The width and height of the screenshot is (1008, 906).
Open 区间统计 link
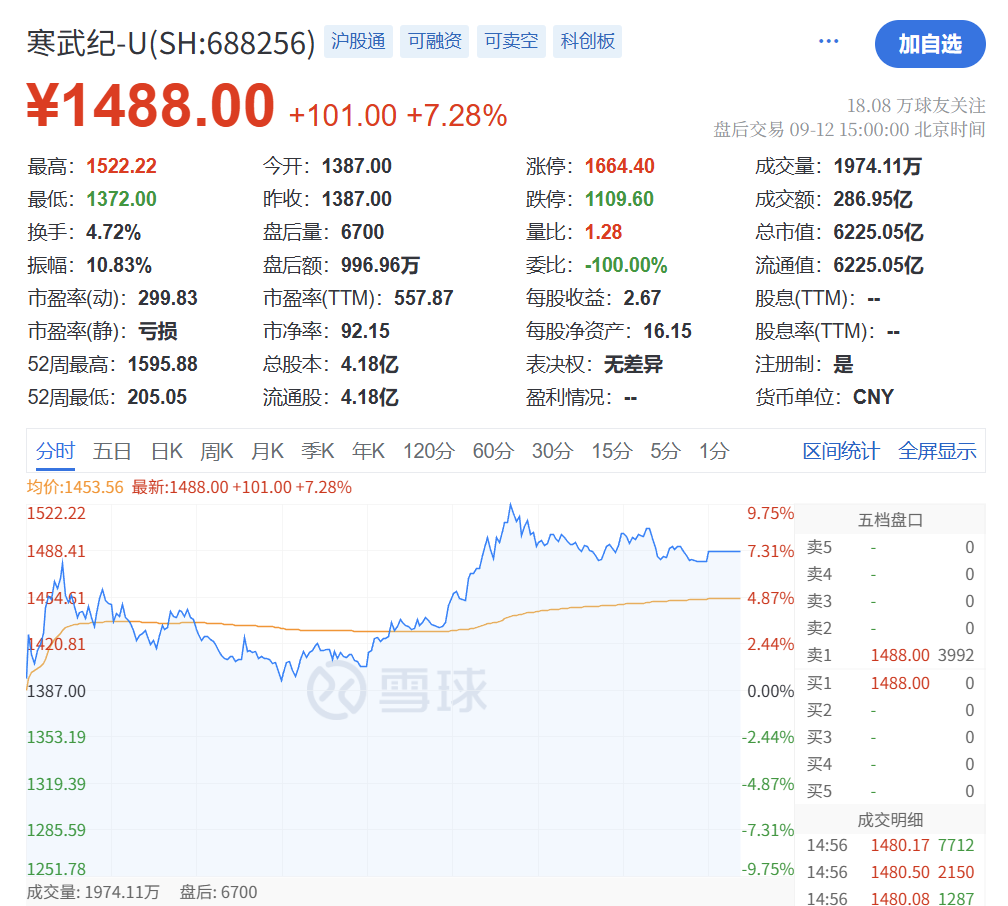(841, 451)
